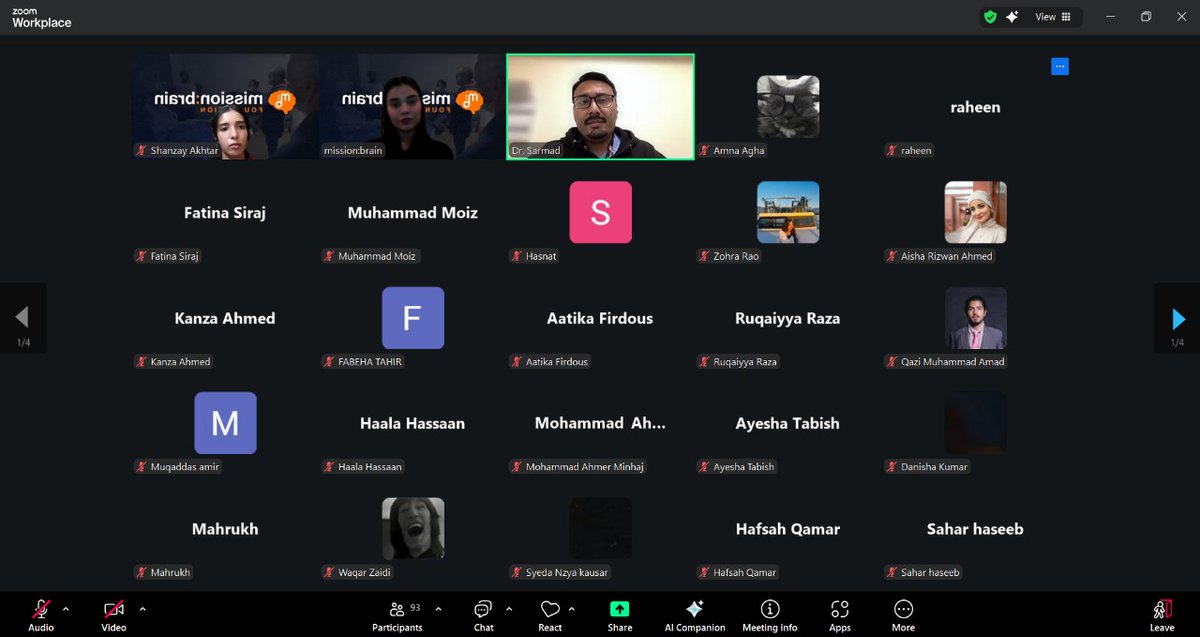Go to next gallery page arrow

1177,319
